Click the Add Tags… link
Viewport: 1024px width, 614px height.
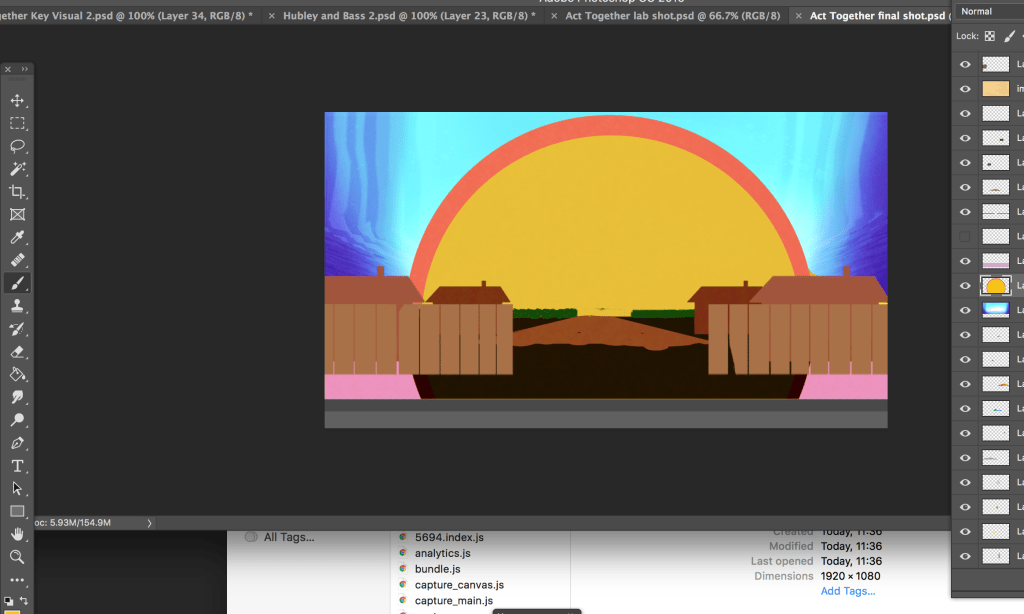847,591
